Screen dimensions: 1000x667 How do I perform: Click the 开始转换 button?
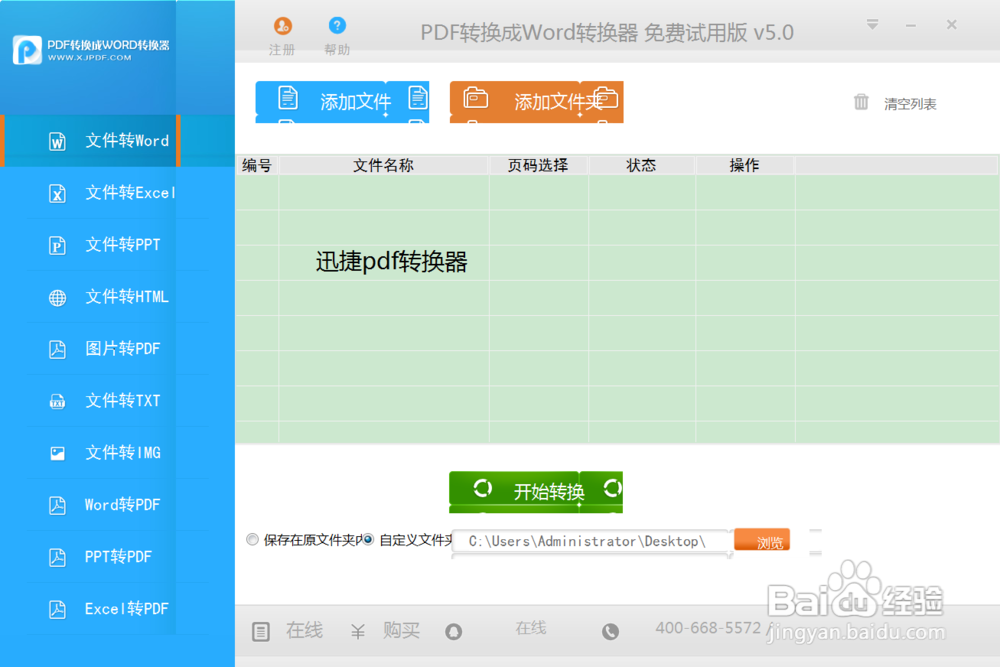coord(536,491)
